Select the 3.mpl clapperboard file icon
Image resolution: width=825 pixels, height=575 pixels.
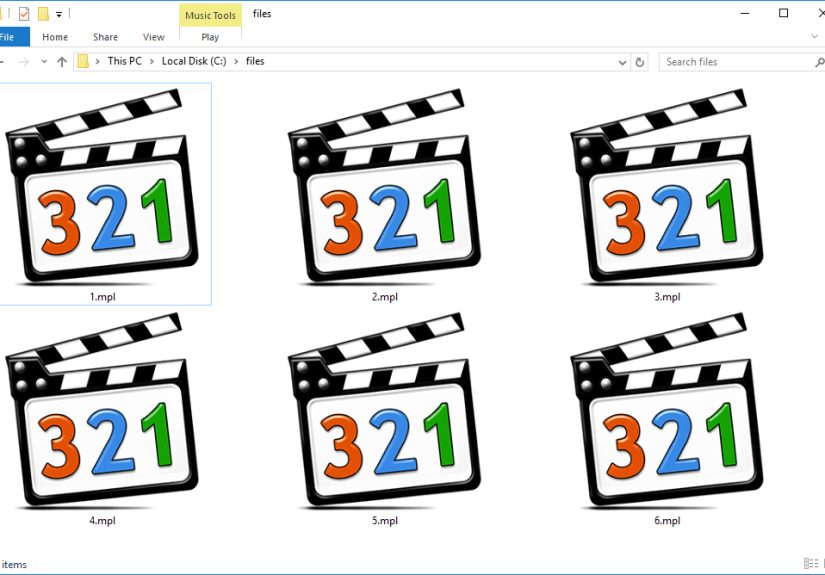coord(667,186)
